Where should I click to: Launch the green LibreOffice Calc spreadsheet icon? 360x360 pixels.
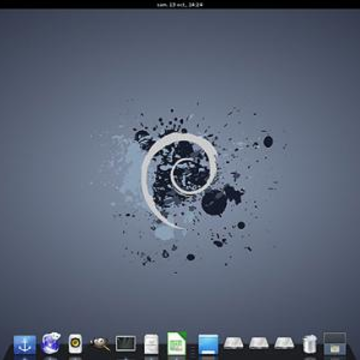coord(177,343)
